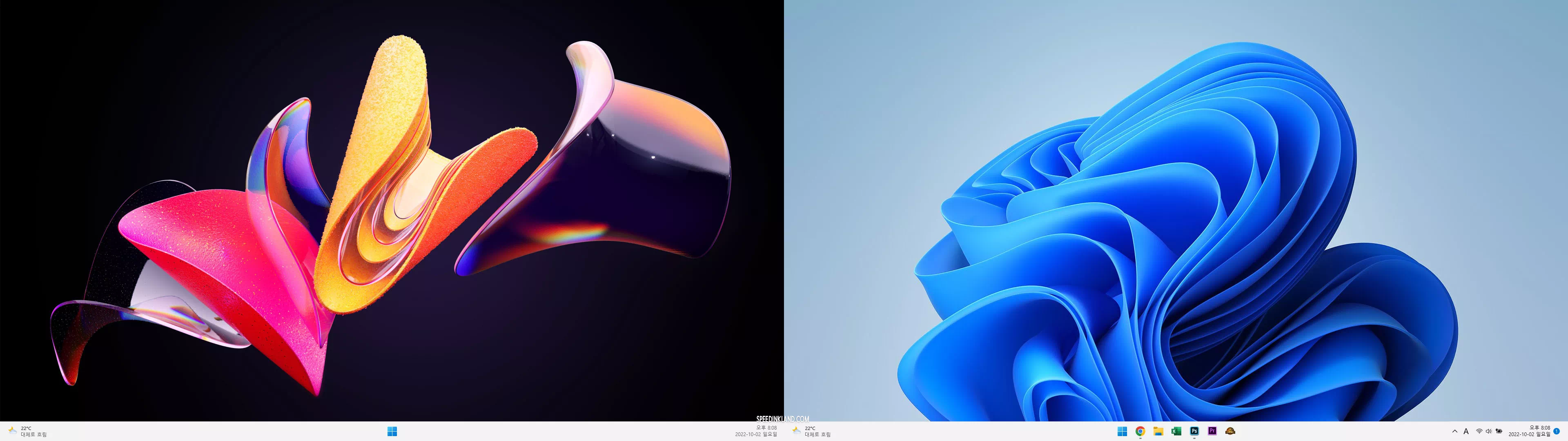Open the clock and date on the right monitor

[1529, 431]
